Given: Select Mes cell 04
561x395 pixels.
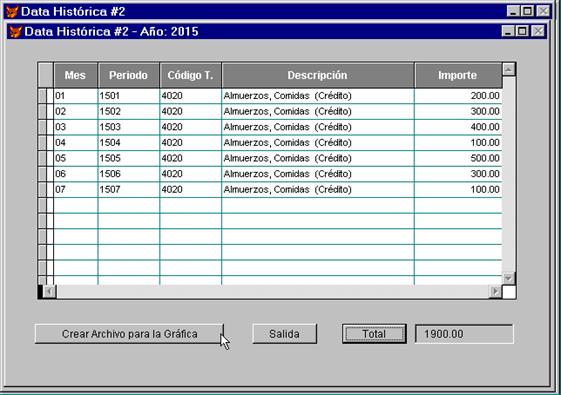Looking at the screenshot, I should tap(75, 143).
